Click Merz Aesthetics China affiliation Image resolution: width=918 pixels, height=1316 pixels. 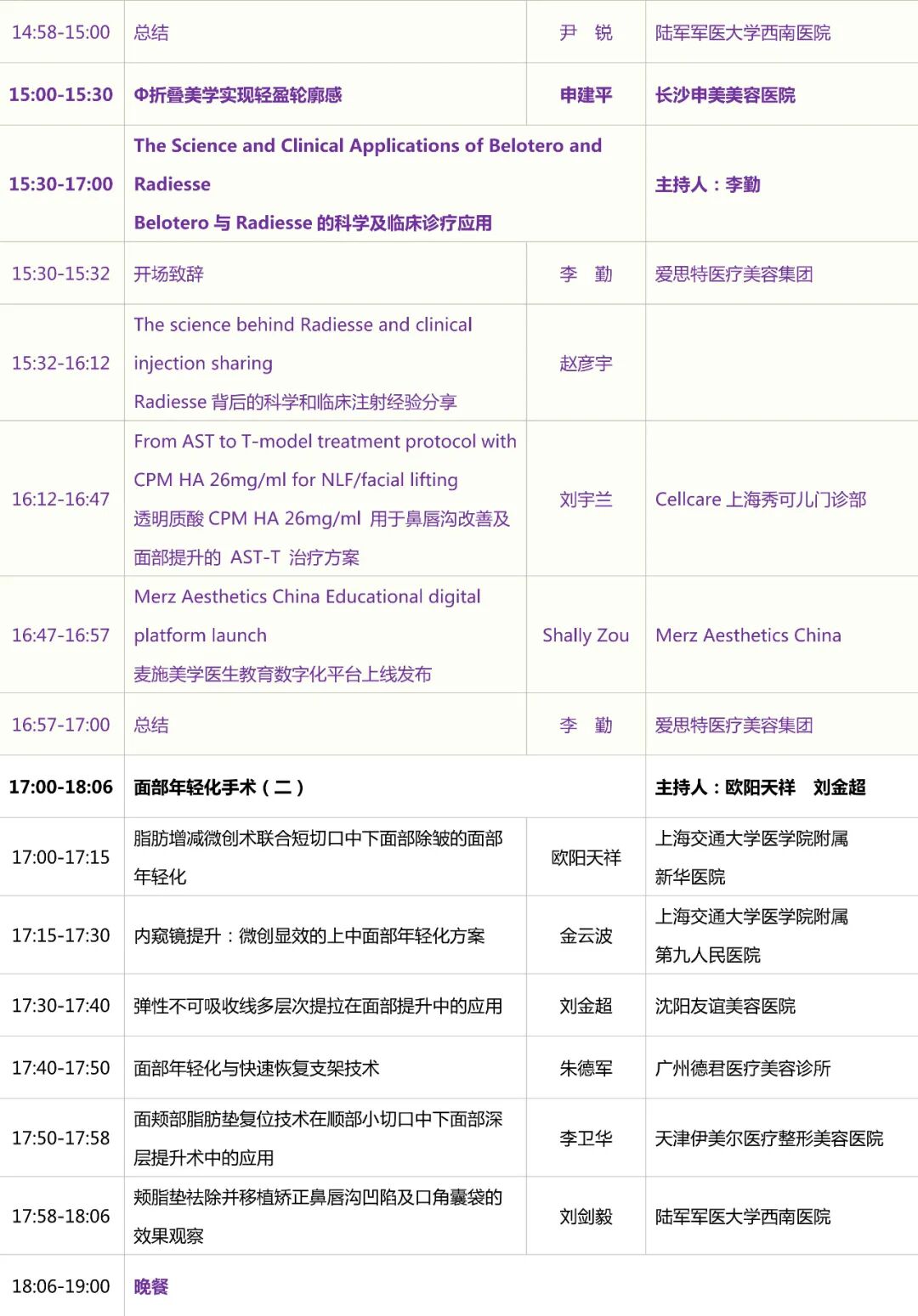[748, 635]
